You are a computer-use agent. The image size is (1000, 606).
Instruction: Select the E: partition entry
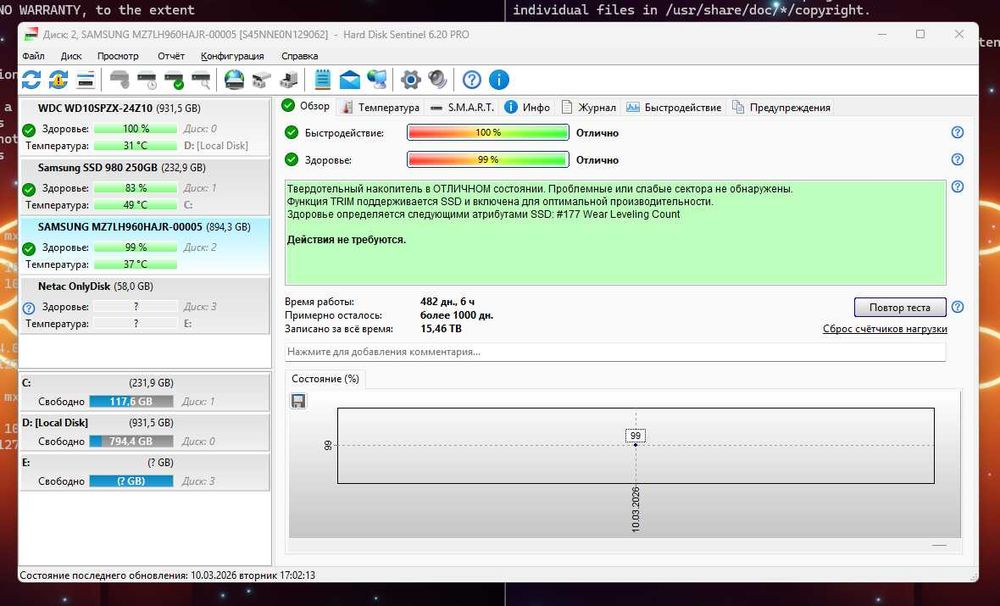[145, 471]
